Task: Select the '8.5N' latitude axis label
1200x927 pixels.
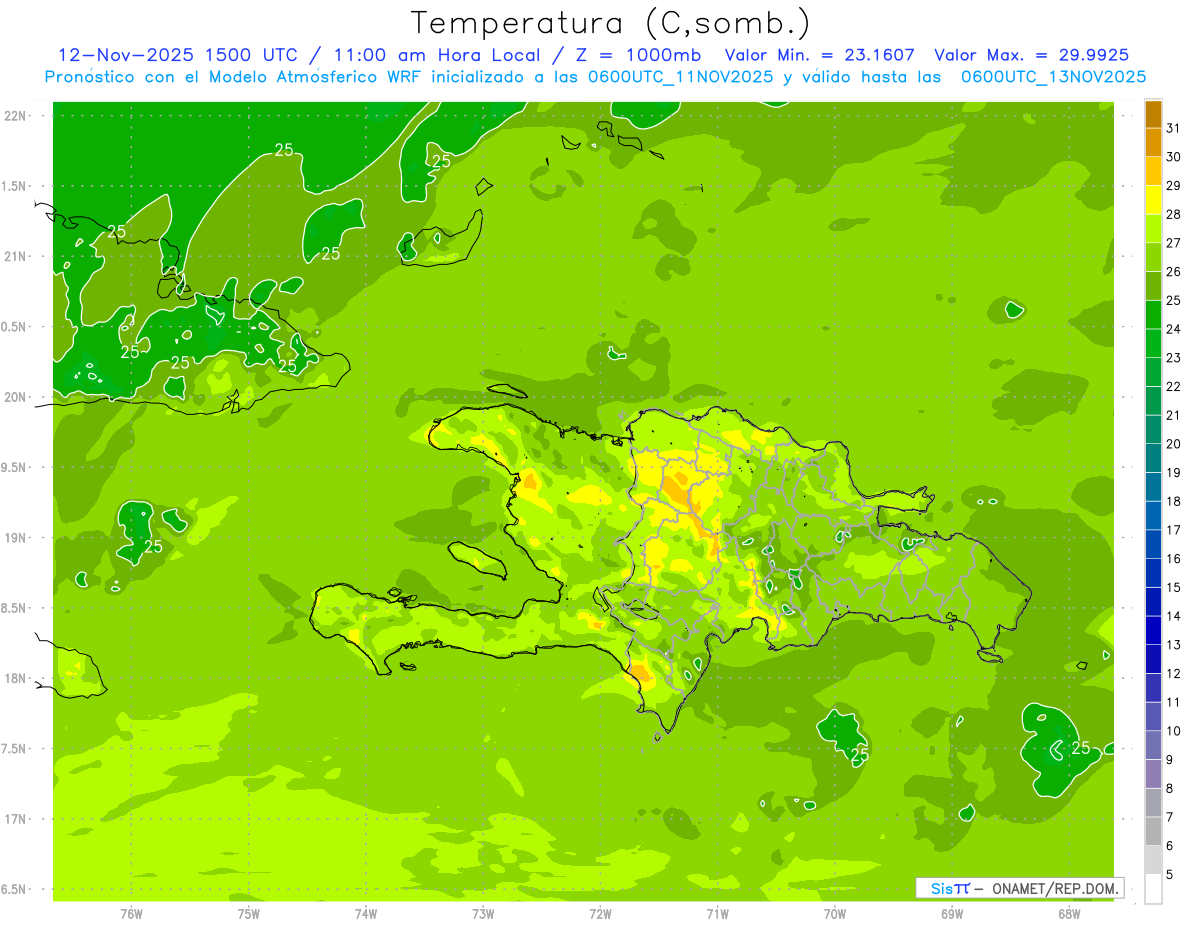Action: pyautogui.click(x=14, y=608)
